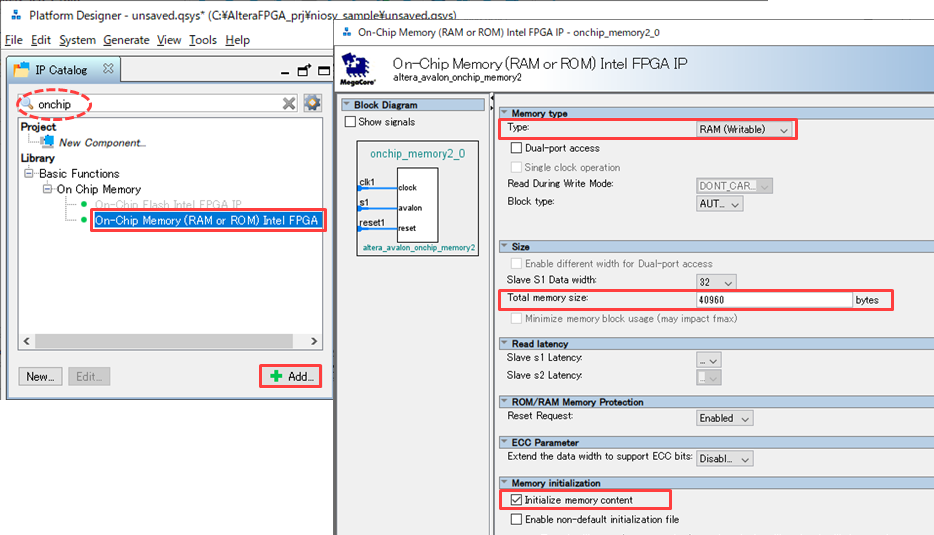Open the File menu
The image size is (934, 535).
[x=14, y=40]
